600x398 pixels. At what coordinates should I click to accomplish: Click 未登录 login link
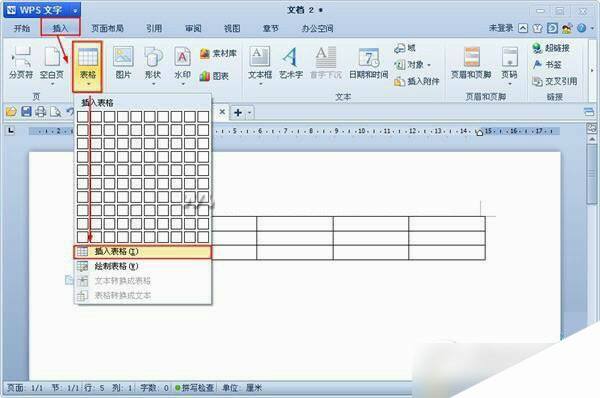pyautogui.click(x=501, y=28)
